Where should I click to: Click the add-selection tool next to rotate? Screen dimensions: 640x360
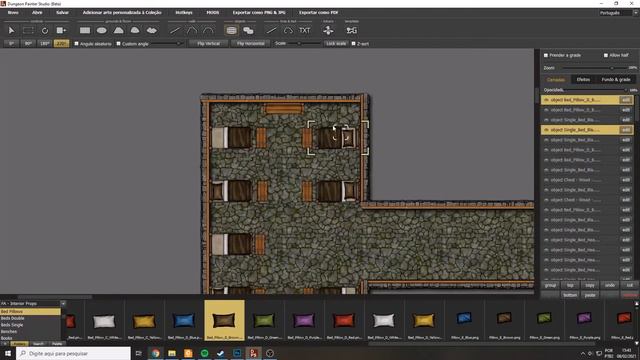click(61, 31)
